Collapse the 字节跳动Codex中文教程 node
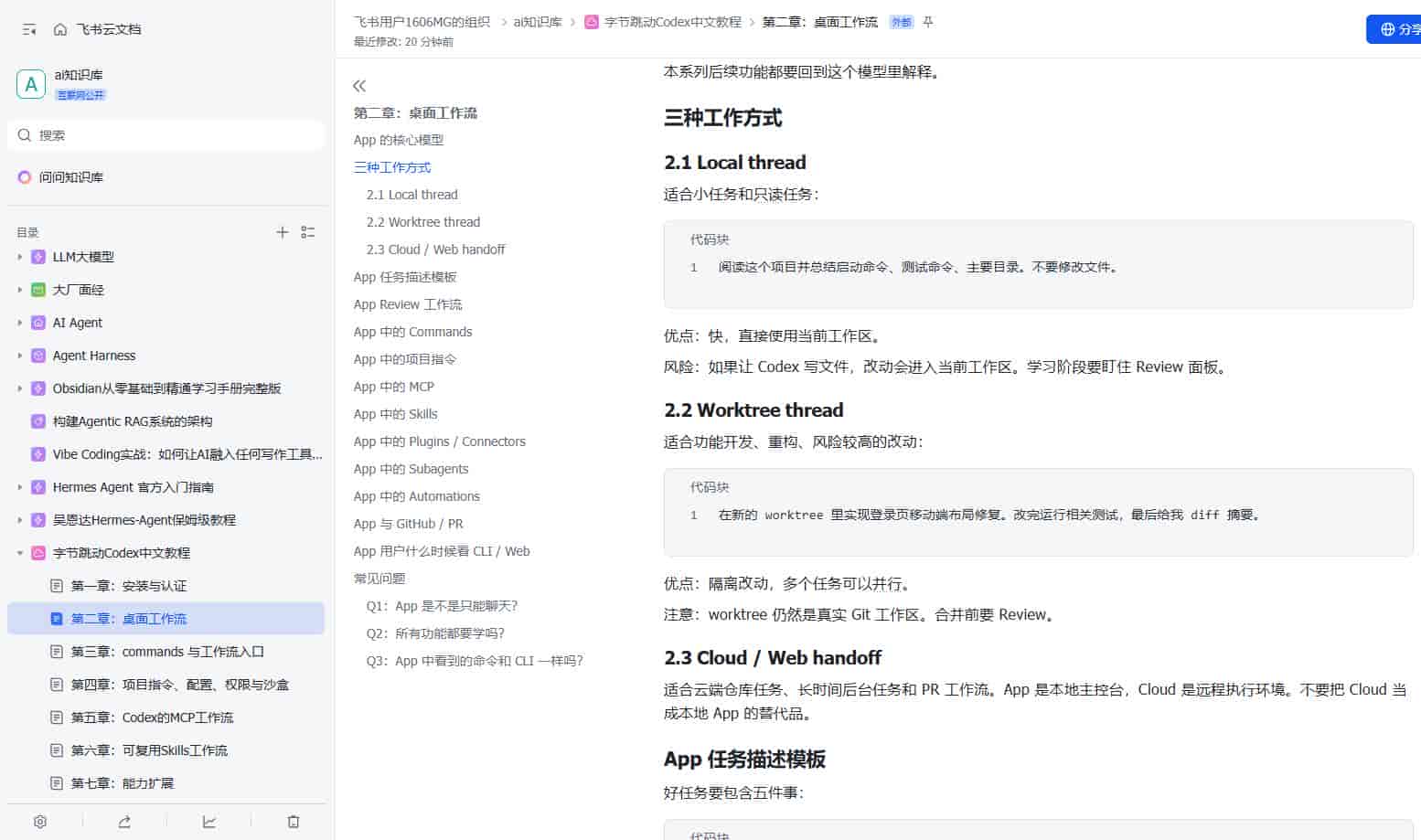This screenshot has height=840, width=1421. pos(20,553)
